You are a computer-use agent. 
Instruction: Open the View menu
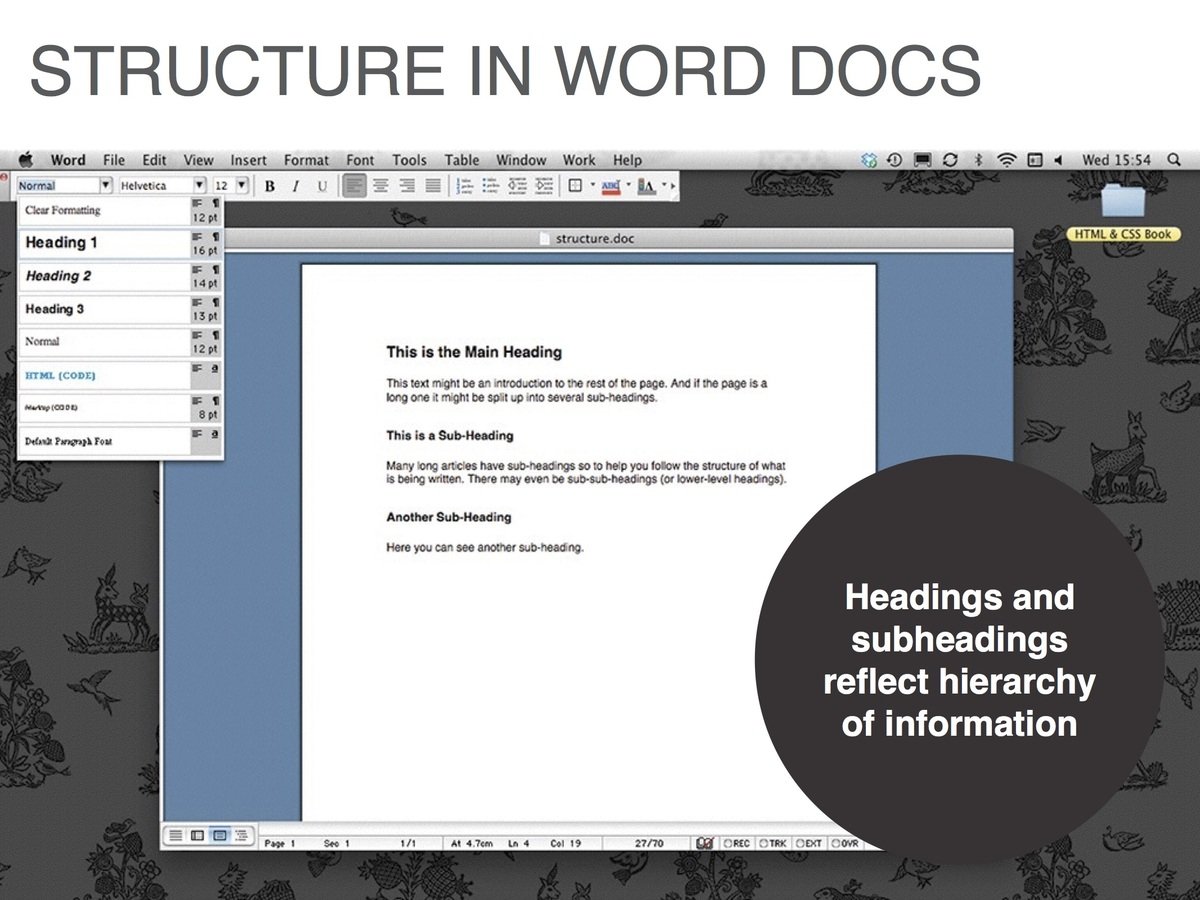198,160
